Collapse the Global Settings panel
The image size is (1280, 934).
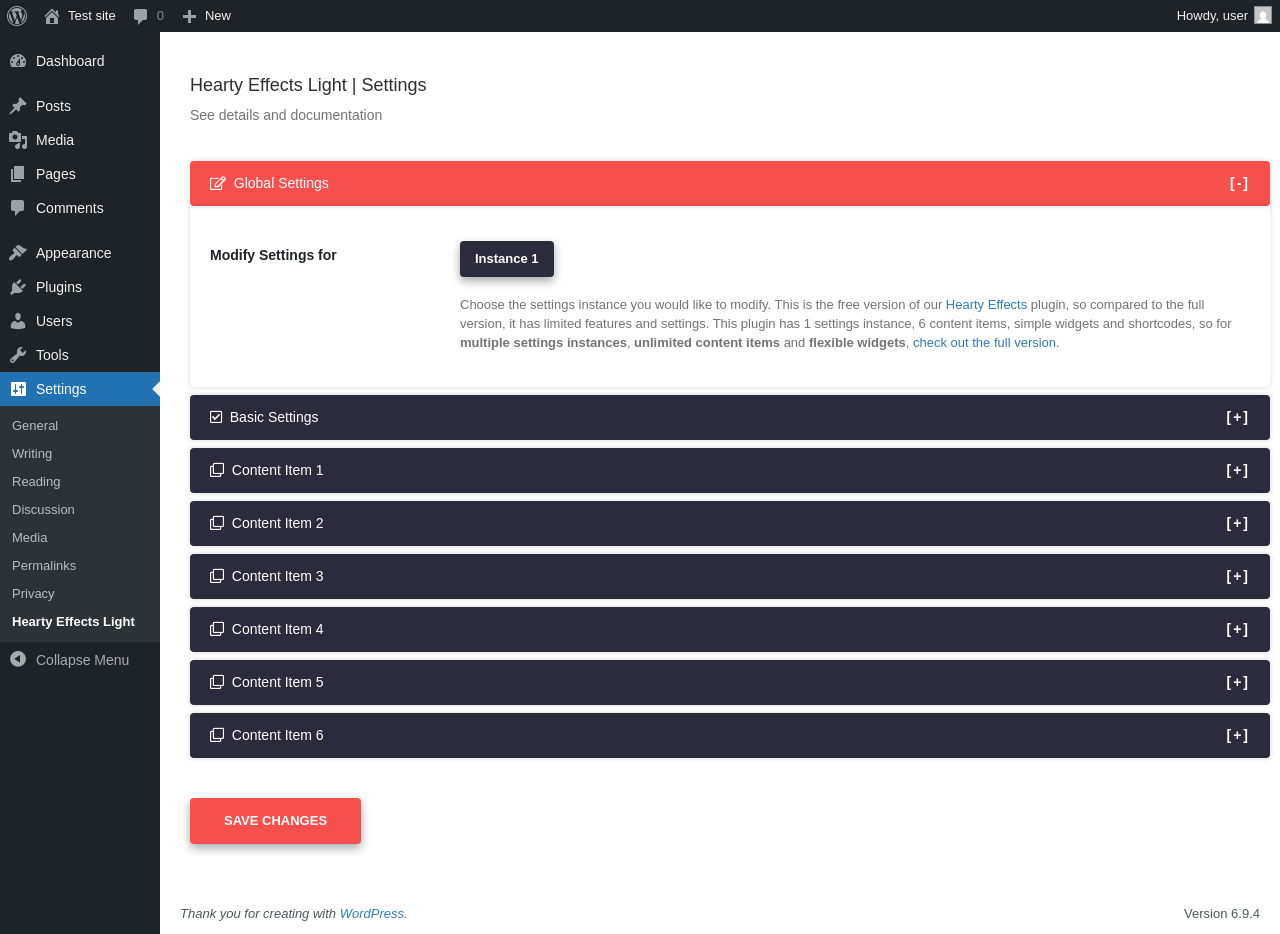tap(1238, 183)
